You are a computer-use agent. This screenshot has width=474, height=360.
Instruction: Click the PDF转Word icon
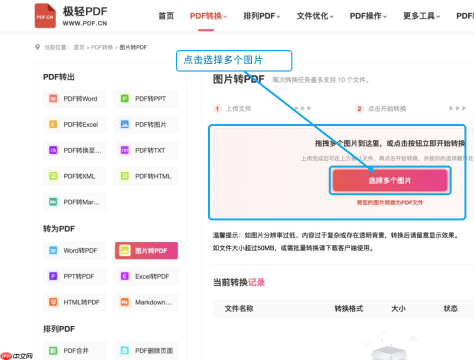point(53,98)
